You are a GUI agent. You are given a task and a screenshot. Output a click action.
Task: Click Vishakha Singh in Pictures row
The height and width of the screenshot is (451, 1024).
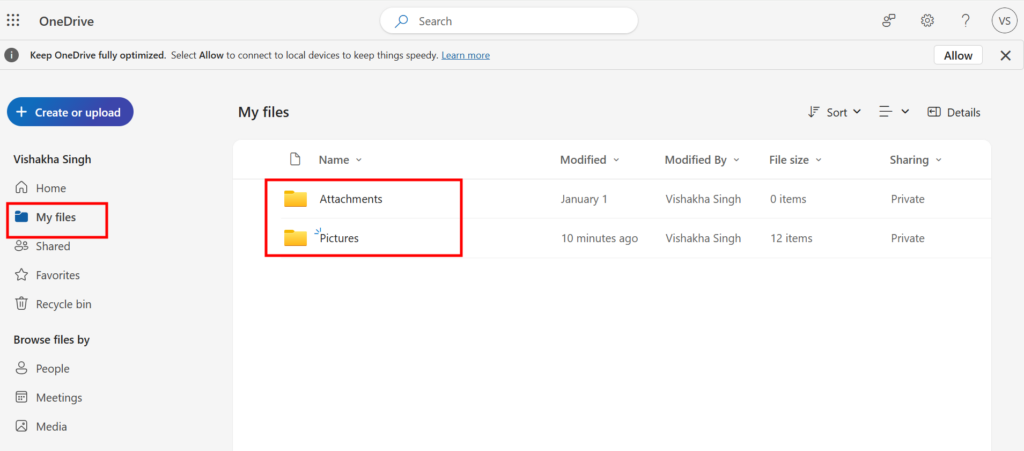point(703,238)
